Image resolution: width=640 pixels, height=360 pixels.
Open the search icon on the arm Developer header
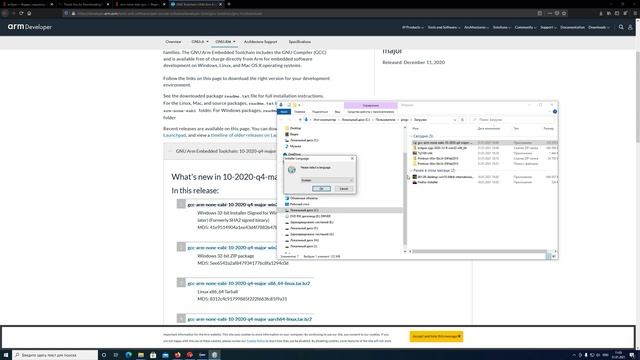pyautogui.click(x=621, y=27)
